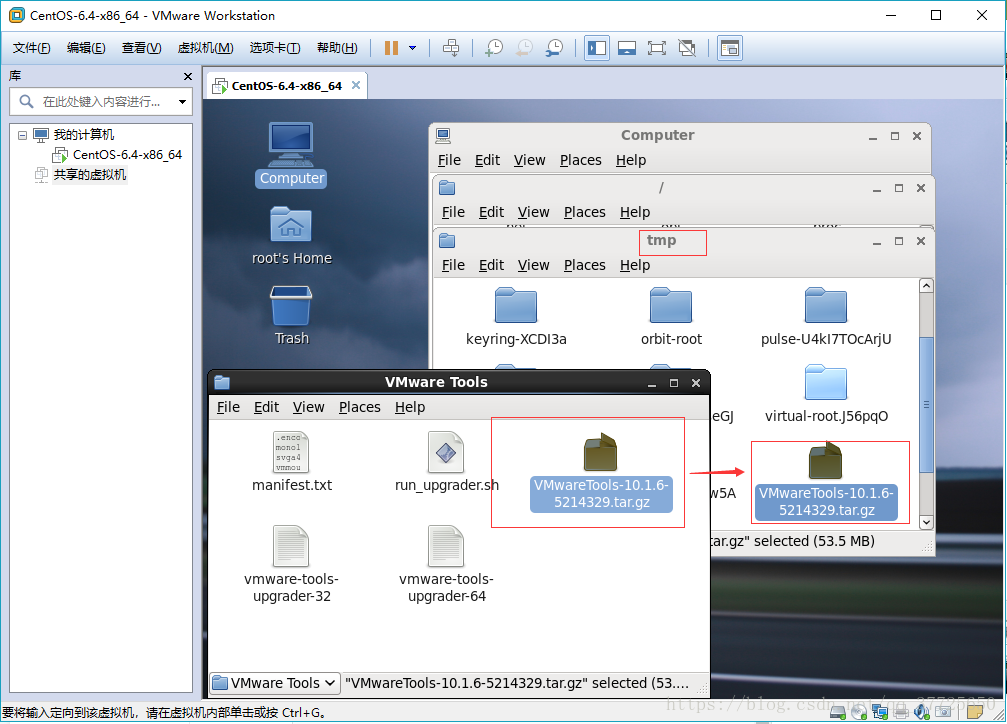
Task: Maximize the VMware Tools file window
Action: [674, 383]
